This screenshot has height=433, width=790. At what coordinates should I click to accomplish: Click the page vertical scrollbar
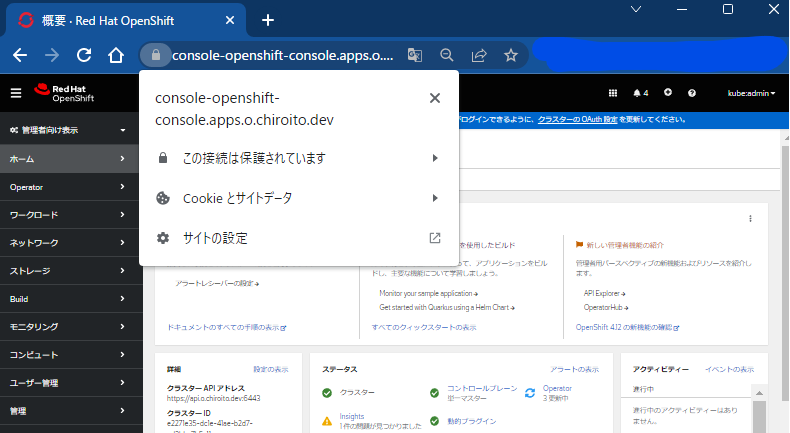pos(785,272)
